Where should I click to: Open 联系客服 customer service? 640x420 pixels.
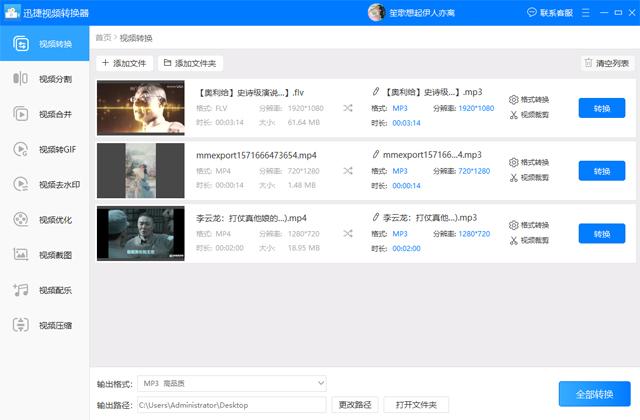pos(550,13)
